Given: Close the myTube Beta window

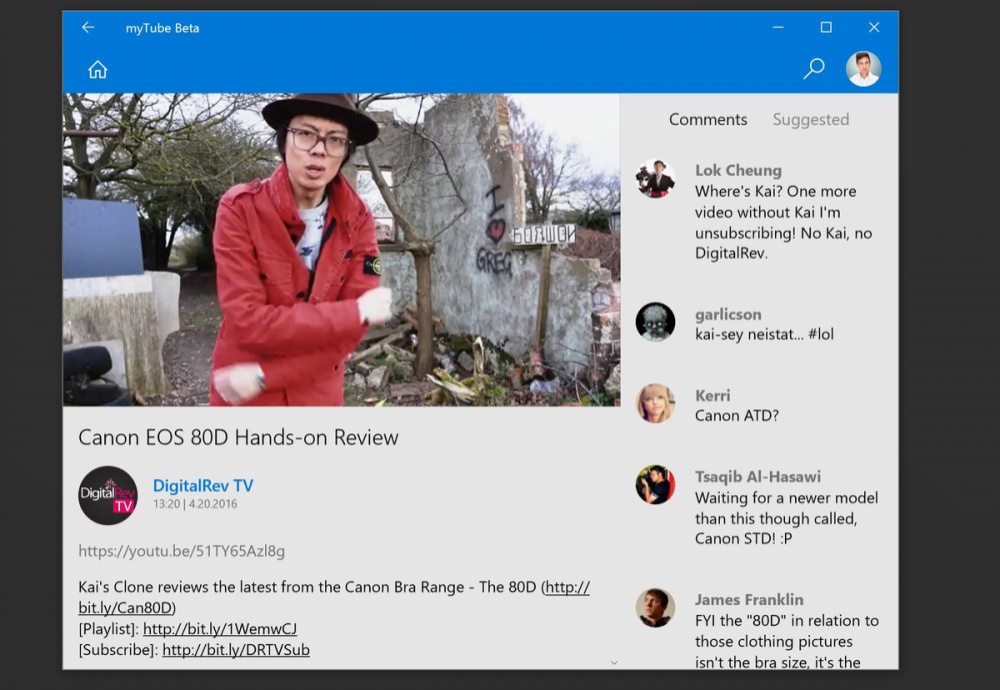Looking at the screenshot, I should 874,27.
